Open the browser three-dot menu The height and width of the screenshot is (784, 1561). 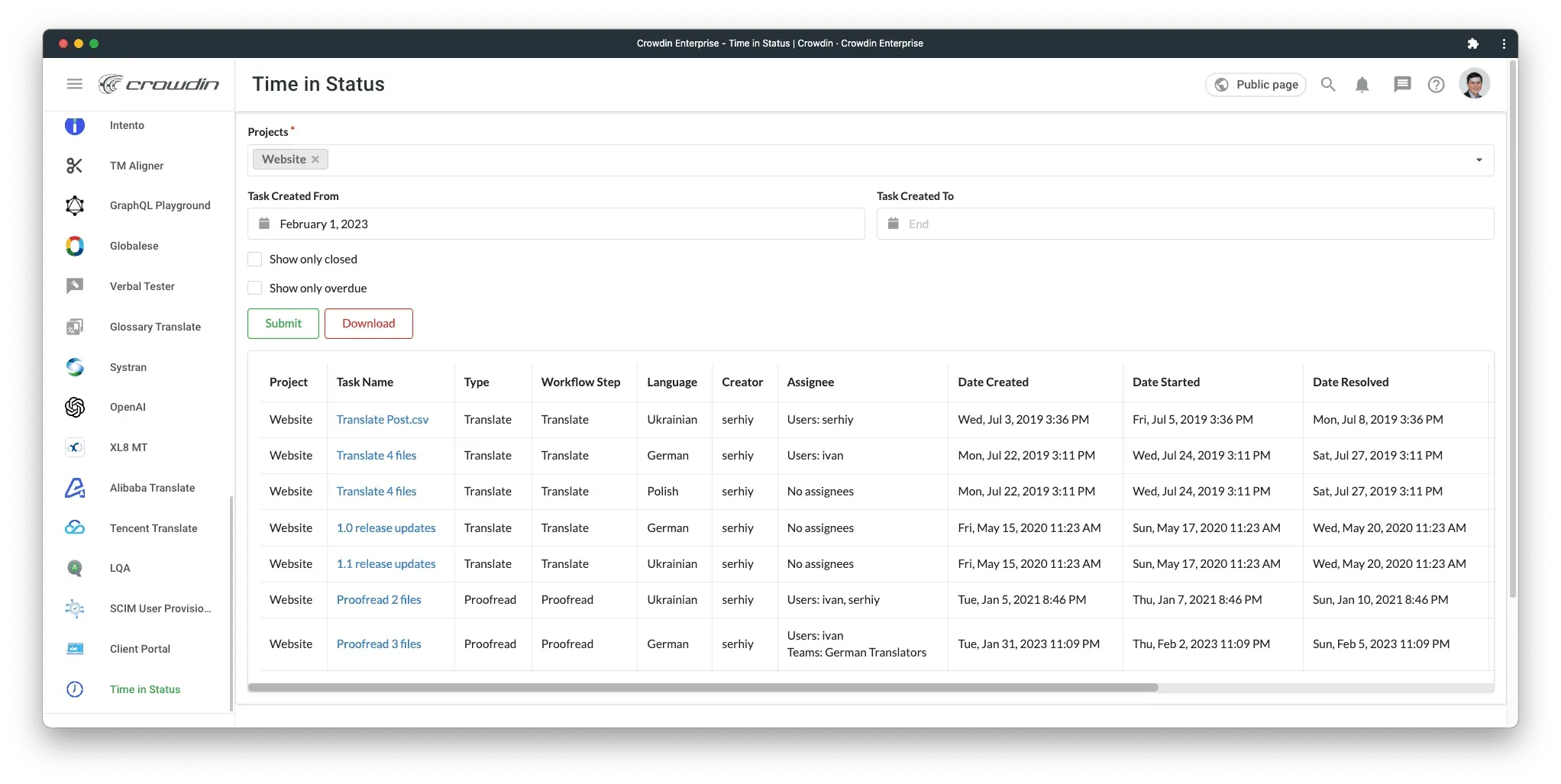1504,44
